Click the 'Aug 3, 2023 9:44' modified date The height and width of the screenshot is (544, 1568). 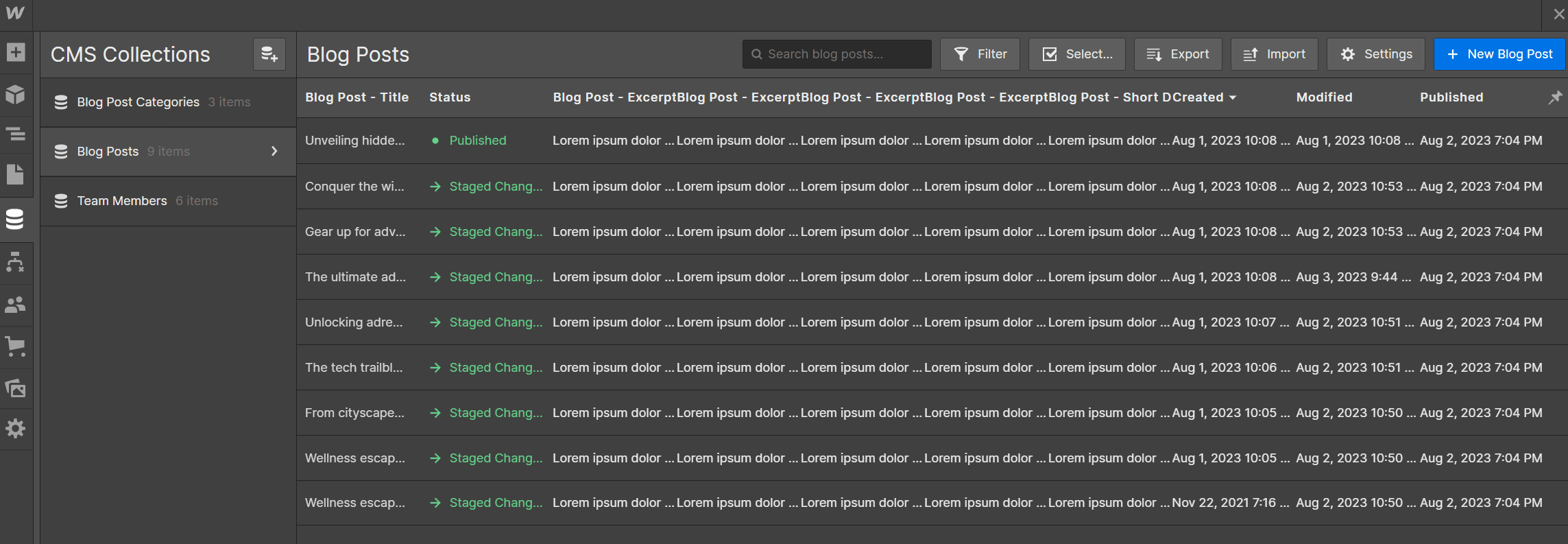tap(1353, 277)
